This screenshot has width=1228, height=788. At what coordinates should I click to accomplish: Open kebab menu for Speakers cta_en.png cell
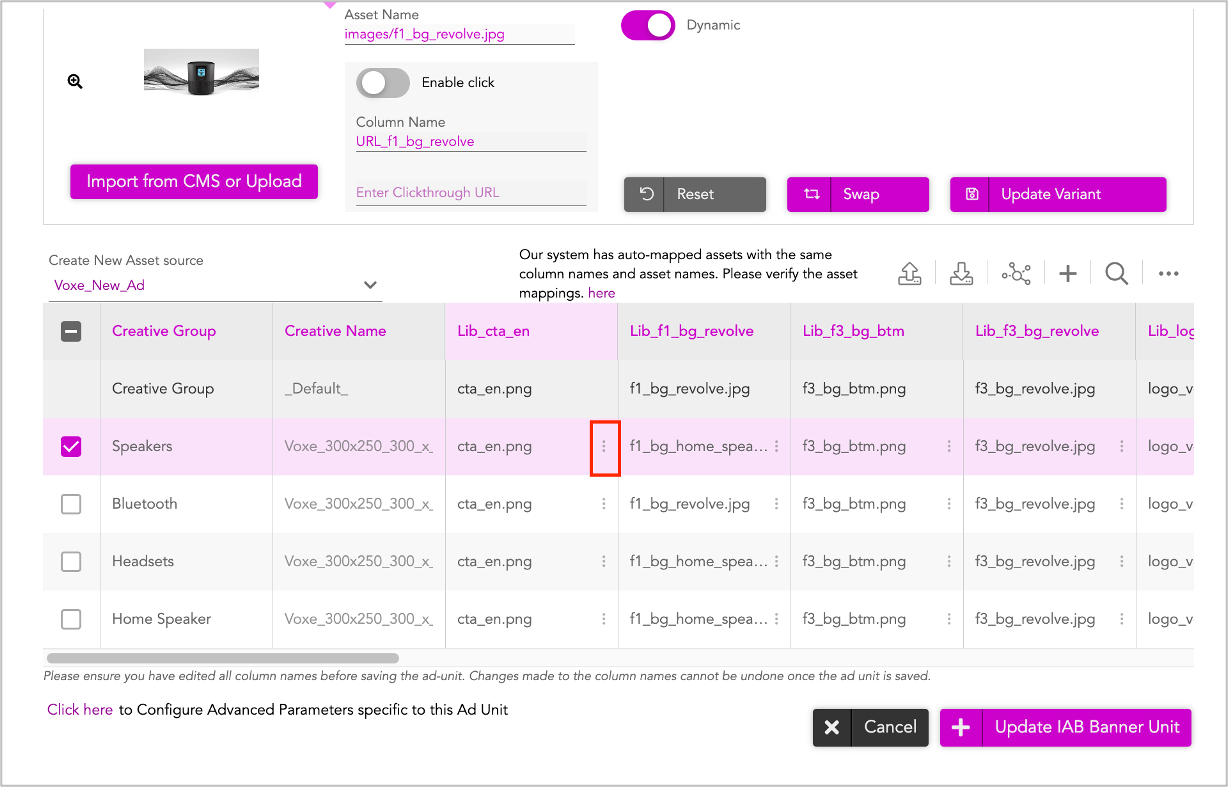604,446
